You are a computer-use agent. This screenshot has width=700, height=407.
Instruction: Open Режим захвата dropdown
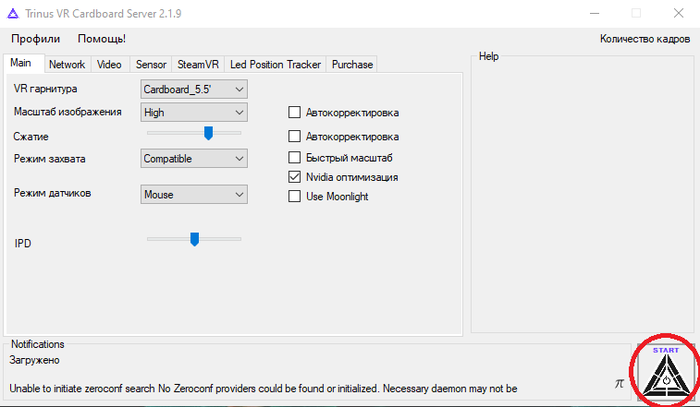click(194, 158)
